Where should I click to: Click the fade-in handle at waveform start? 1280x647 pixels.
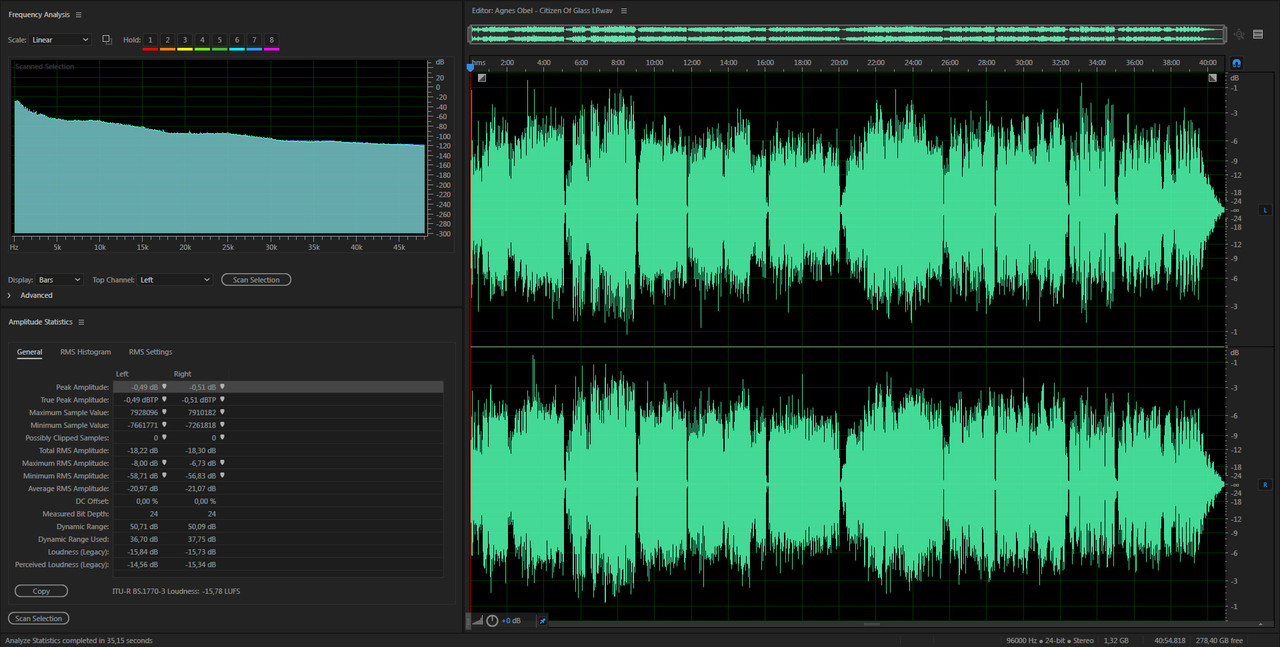pyautogui.click(x=482, y=77)
